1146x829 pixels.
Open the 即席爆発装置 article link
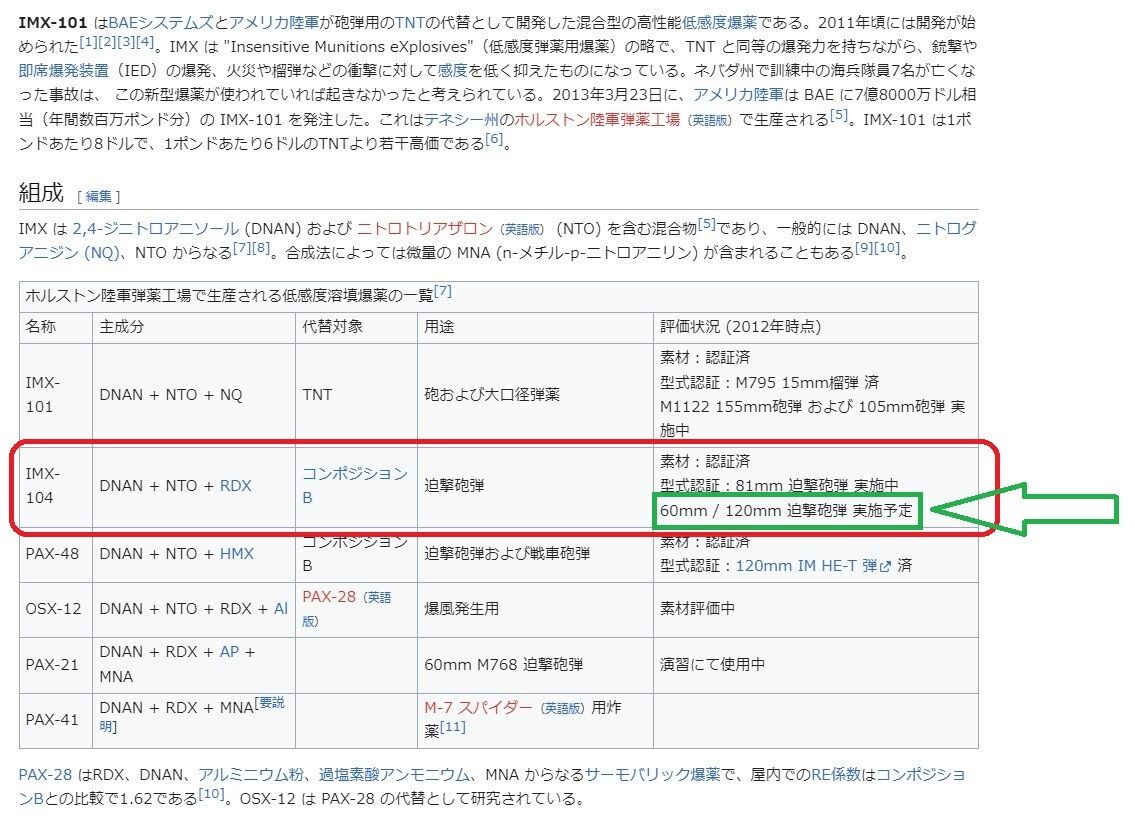[64, 70]
